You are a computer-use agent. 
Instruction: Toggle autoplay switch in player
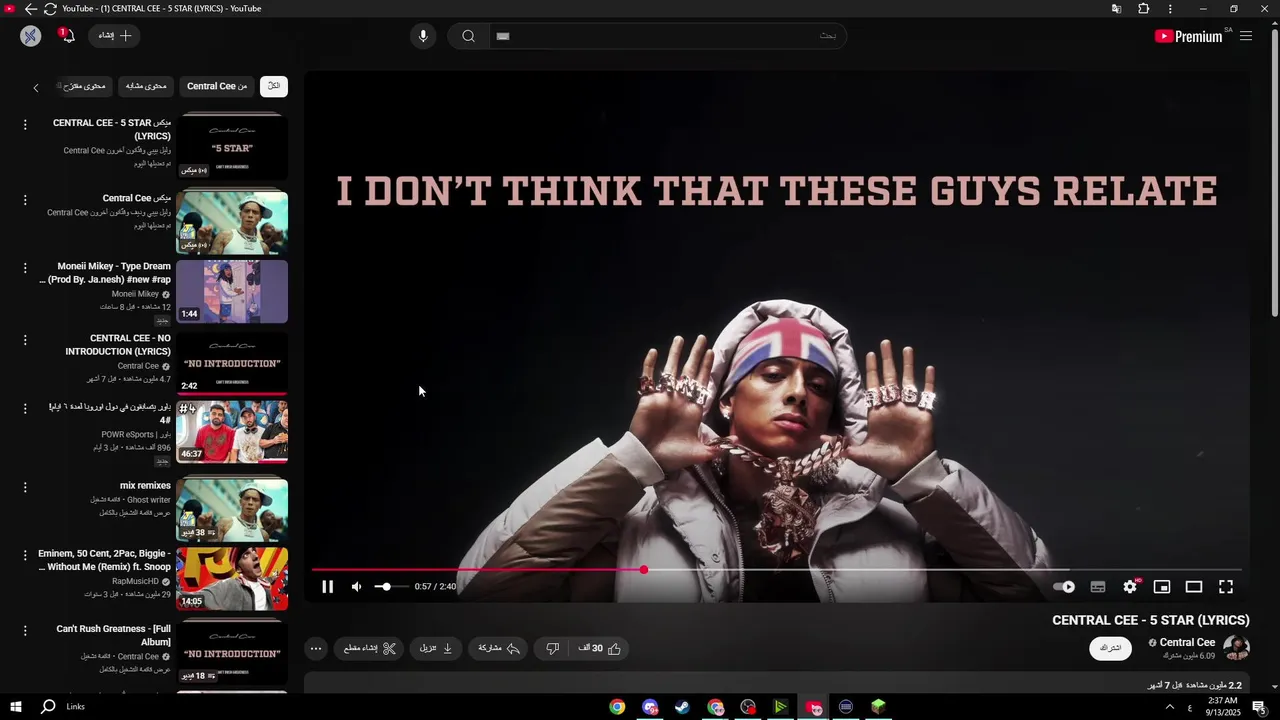pos(1064,587)
